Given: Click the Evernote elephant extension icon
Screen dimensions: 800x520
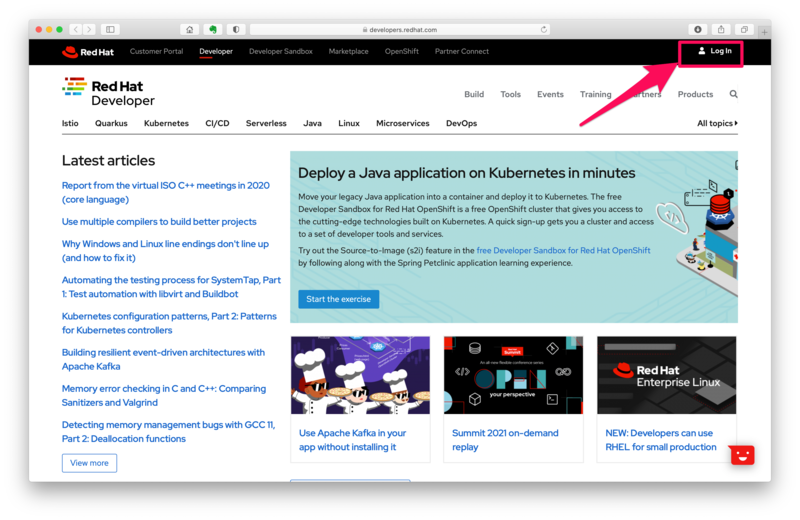Looking at the screenshot, I should tap(213, 30).
